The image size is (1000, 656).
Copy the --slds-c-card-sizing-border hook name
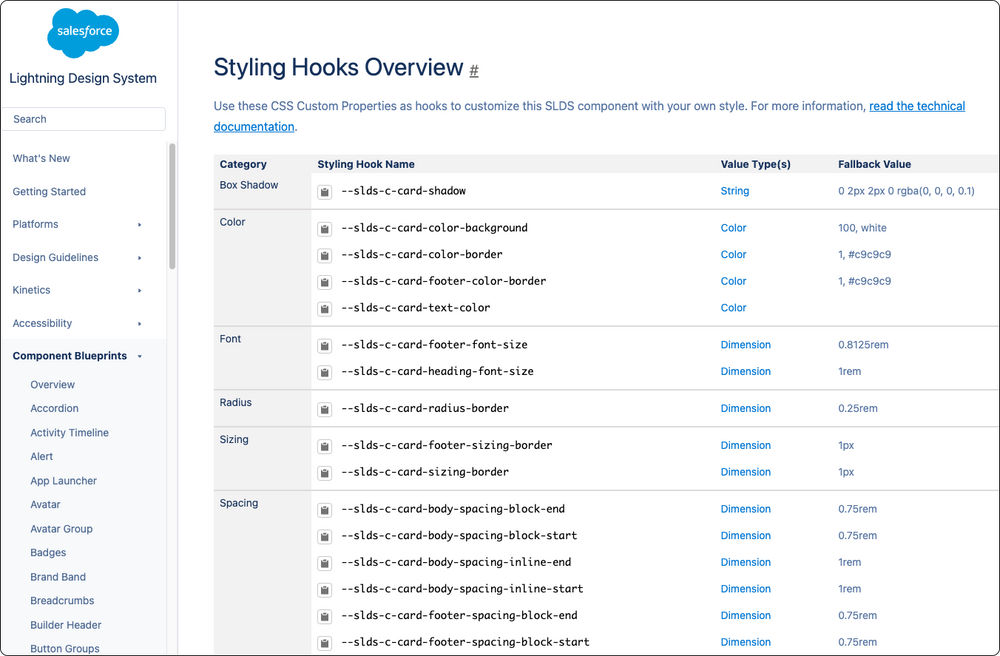coord(324,472)
